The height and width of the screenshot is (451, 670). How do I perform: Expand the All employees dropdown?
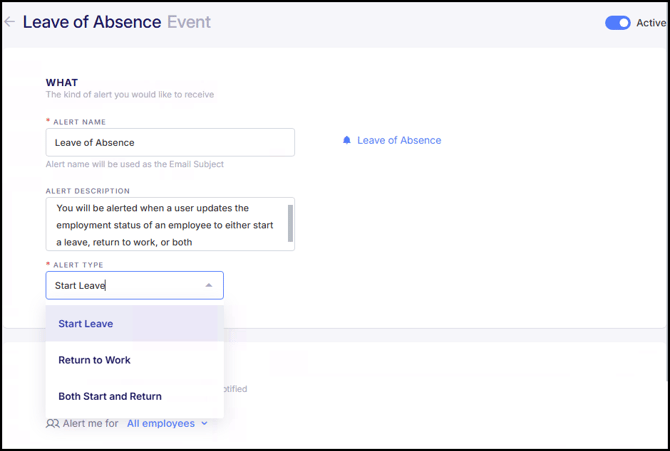pyautogui.click(x=167, y=424)
